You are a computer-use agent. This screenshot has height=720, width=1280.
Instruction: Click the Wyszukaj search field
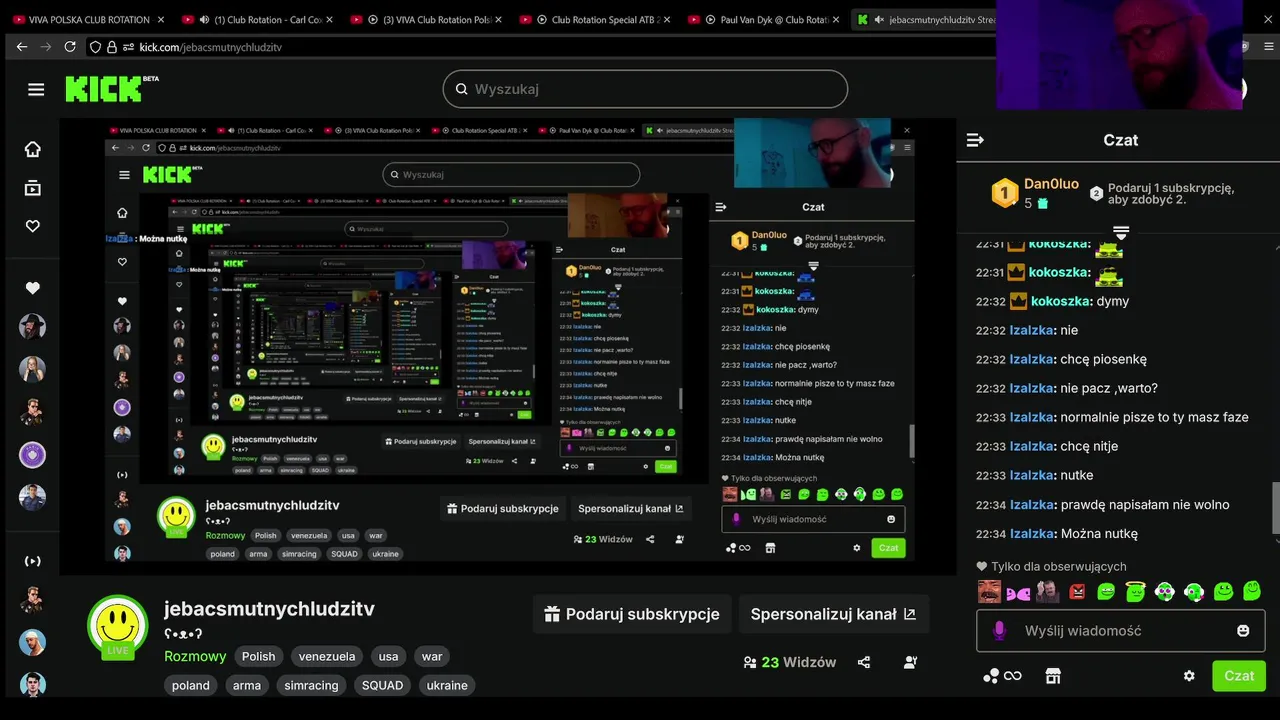645,89
